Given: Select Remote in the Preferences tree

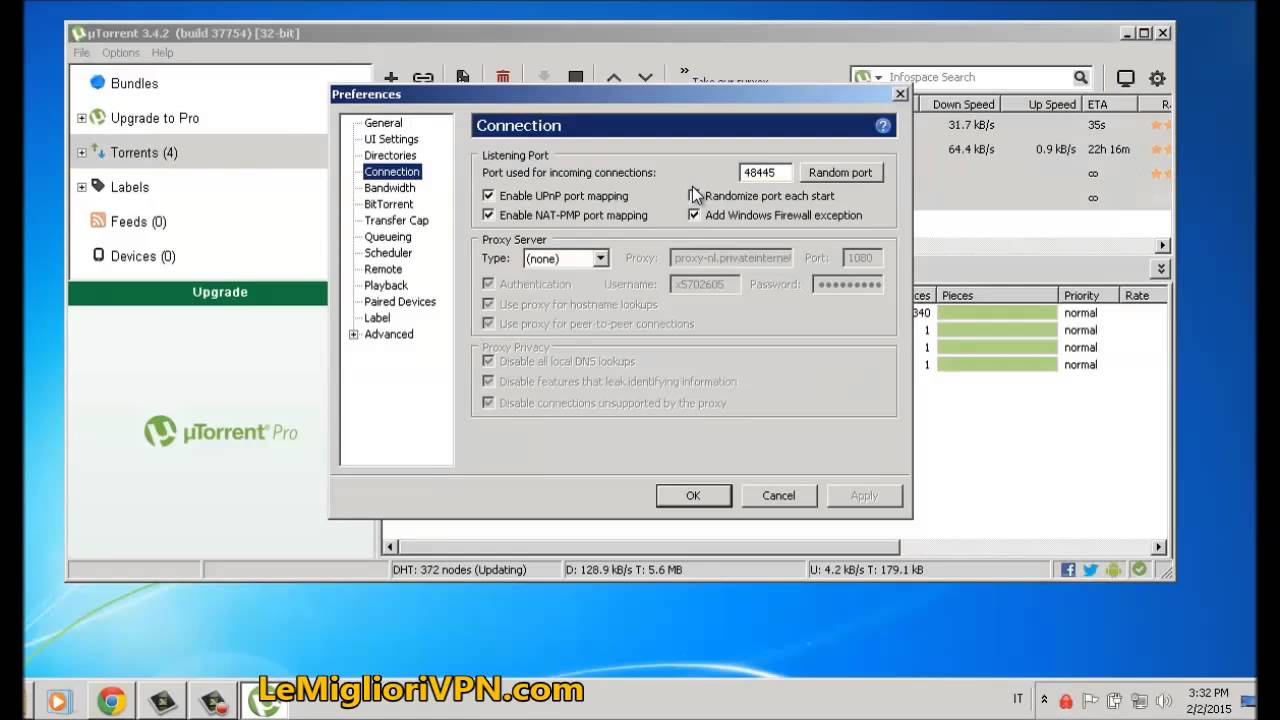Looking at the screenshot, I should pos(383,270).
